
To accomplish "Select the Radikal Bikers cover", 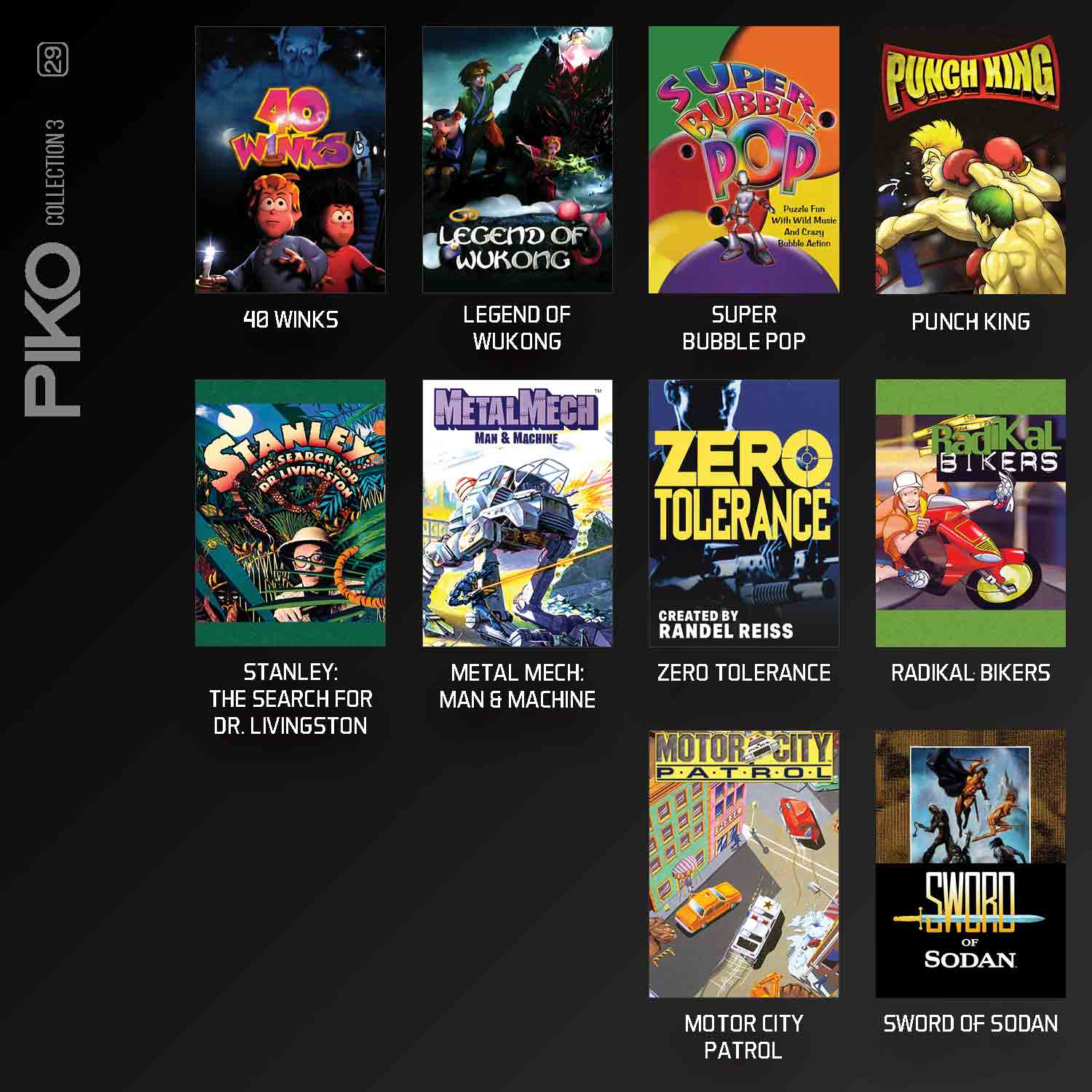I will point(970,513).
